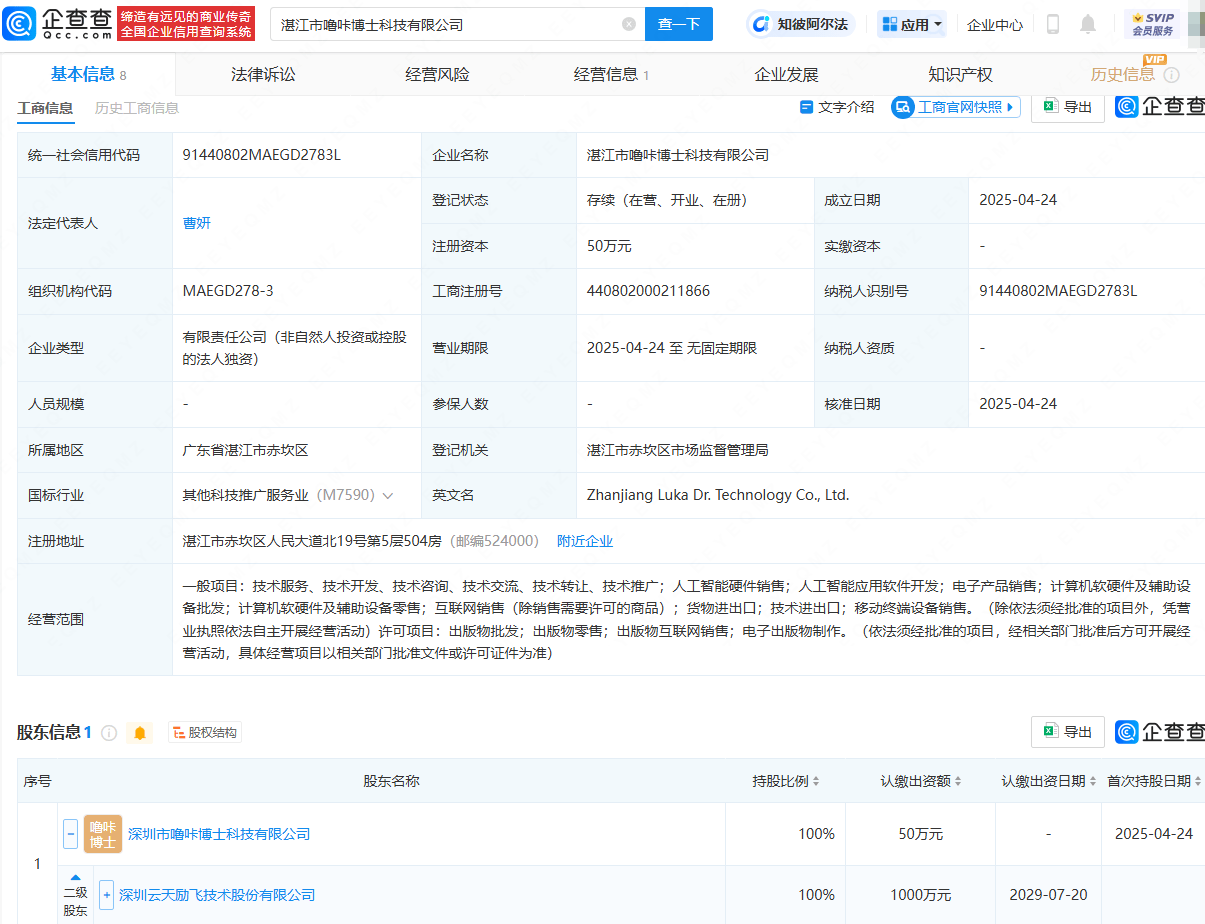Screen dimensions: 1205x924
Task: Select registered address 人民大道北19号第5层504房
Action: click(312, 541)
